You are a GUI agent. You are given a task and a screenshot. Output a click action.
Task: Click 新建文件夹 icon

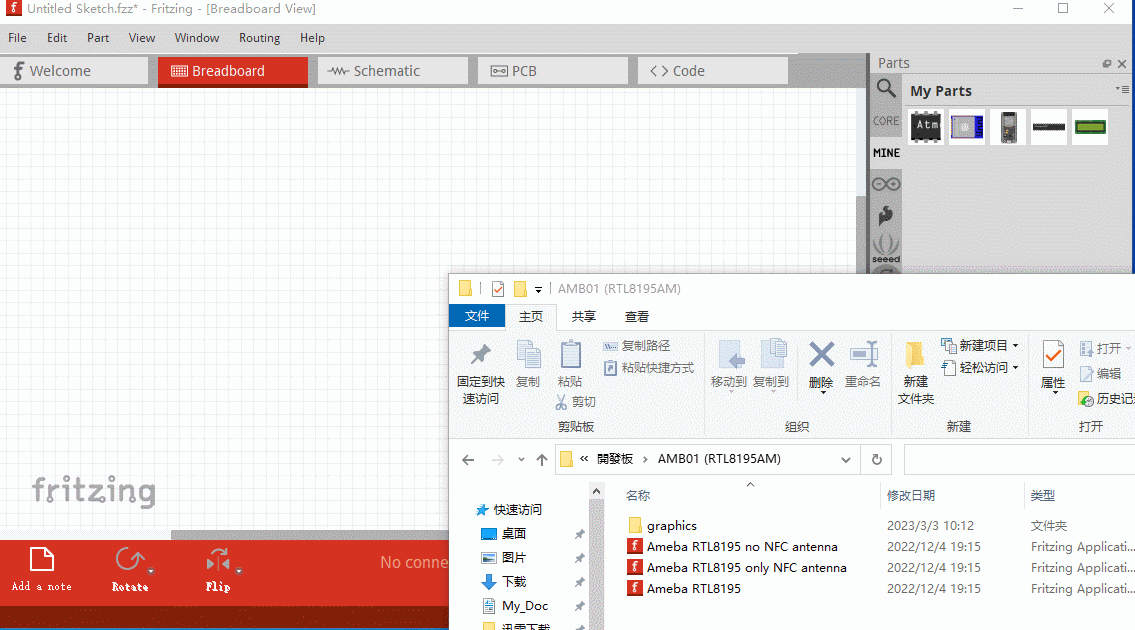(x=915, y=355)
